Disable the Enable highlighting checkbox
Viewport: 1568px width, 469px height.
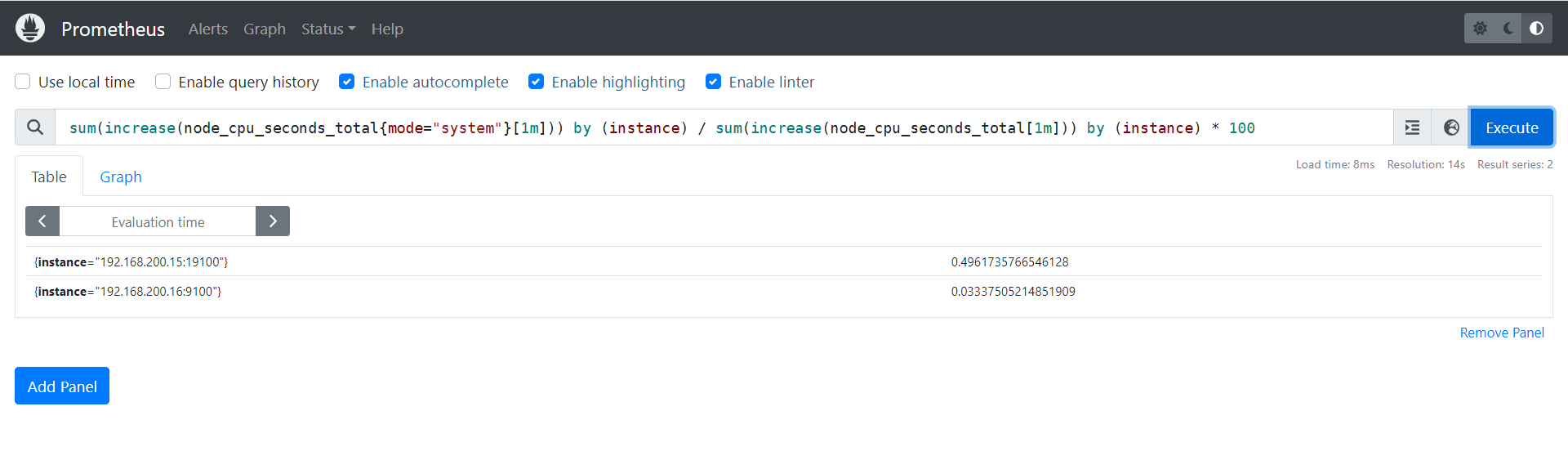point(537,82)
